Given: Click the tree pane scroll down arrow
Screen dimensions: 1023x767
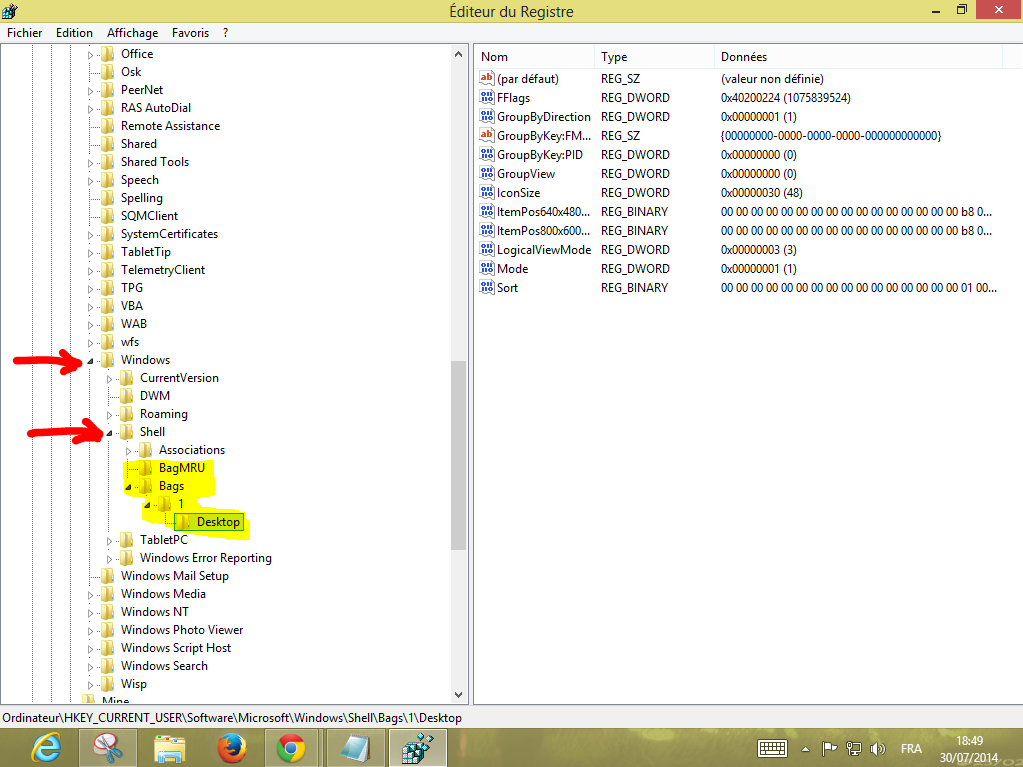Looking at the screenshot, I should tap(459, 694).
